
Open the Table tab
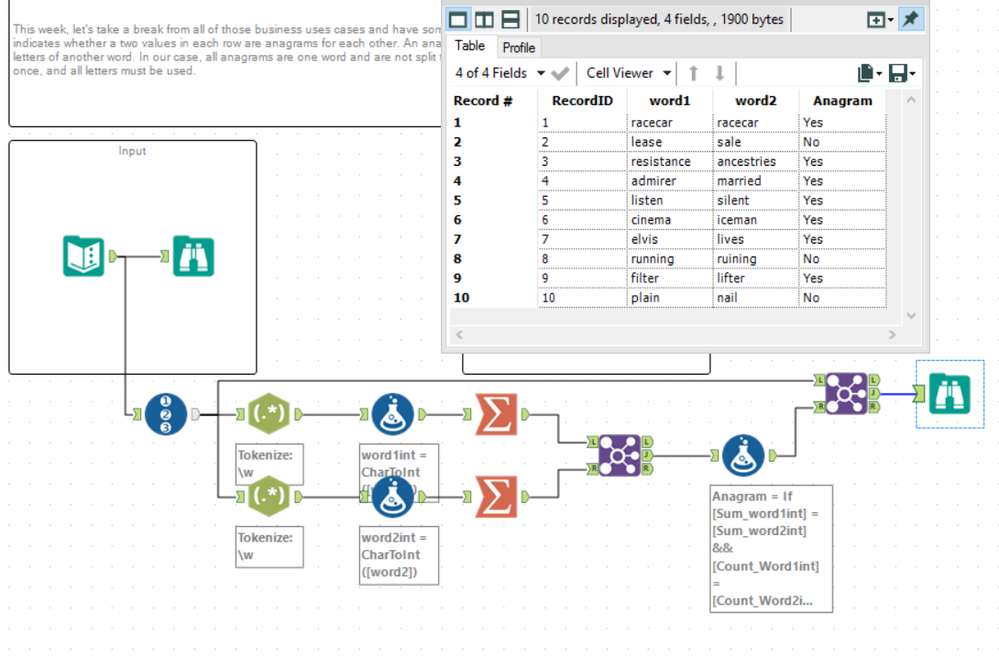pos(470,46)
